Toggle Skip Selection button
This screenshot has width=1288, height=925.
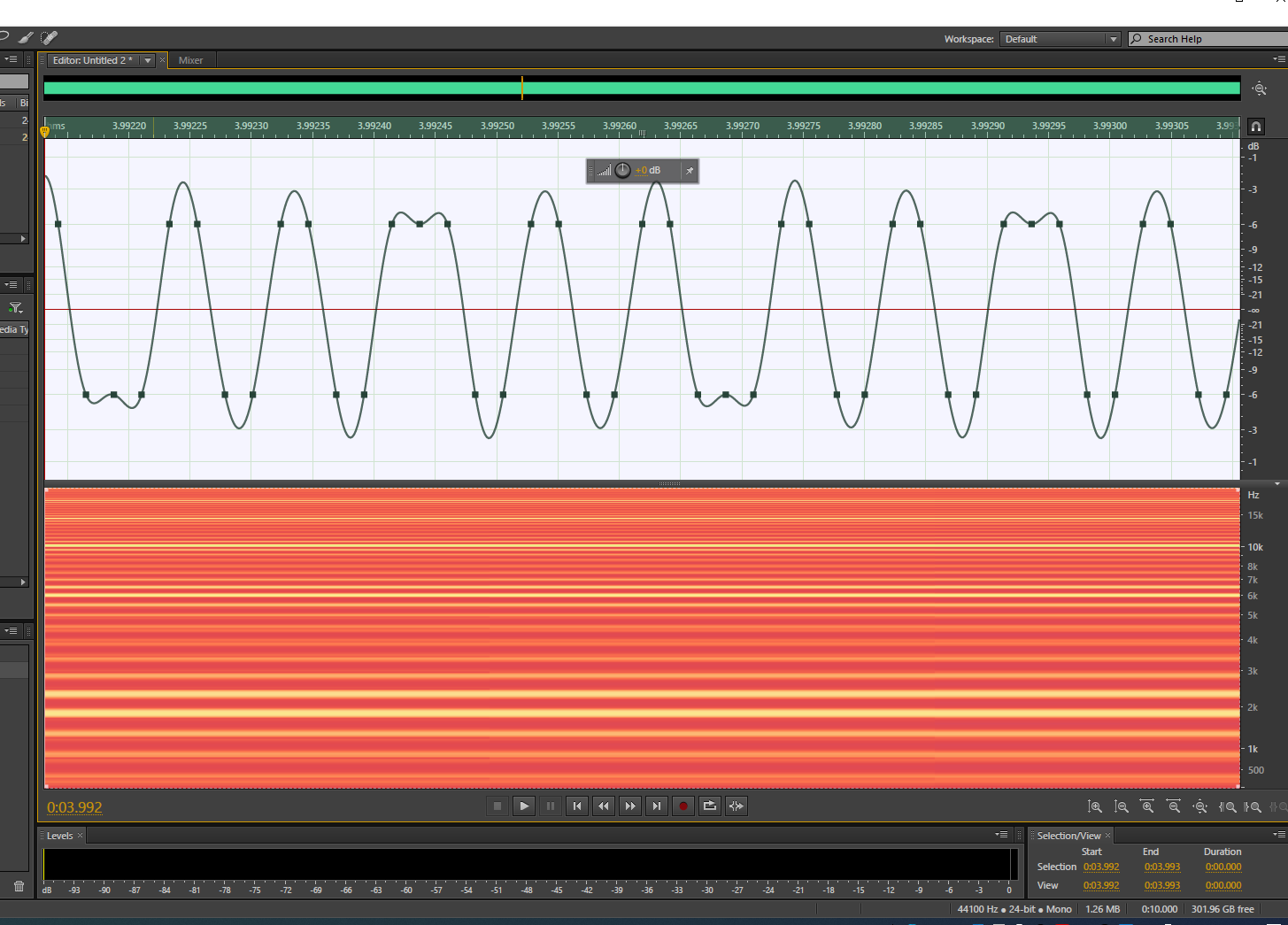pyautogui.click(x=737, y=806)
